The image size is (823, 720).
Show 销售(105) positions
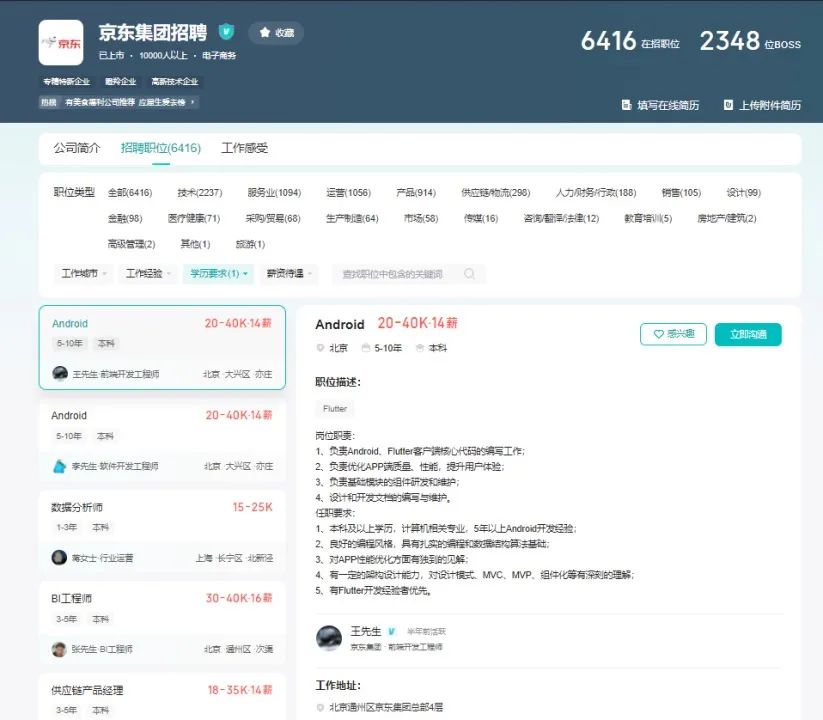coord(681,193)
